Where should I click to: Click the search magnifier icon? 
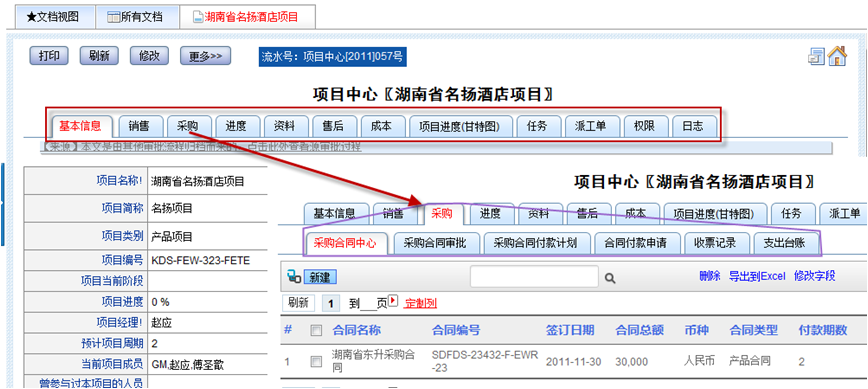coord(610,278)
